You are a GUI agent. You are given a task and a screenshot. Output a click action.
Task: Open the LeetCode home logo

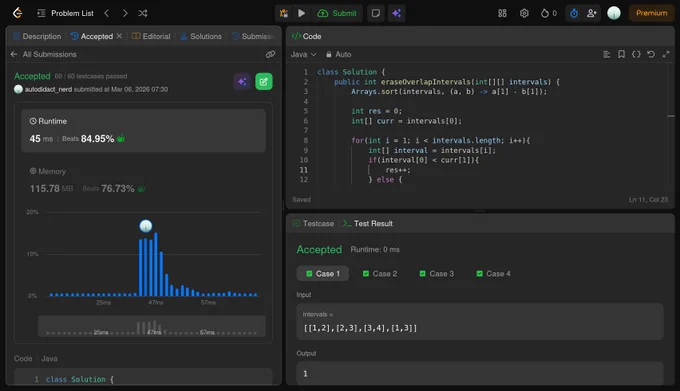[17, 13]
